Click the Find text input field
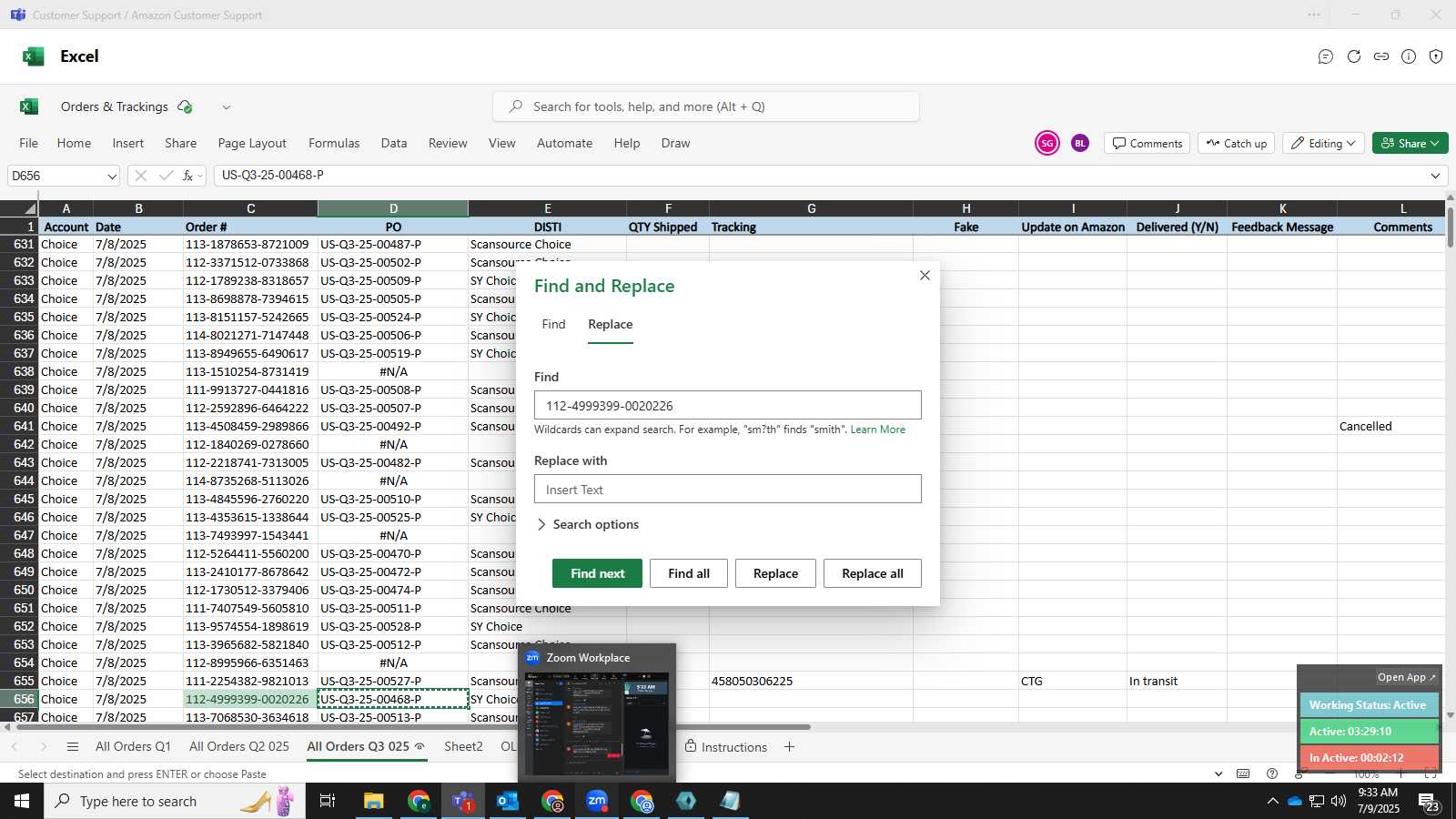Screen dimensions: 1456x819 pyautogui.click(x=728, y=406)
